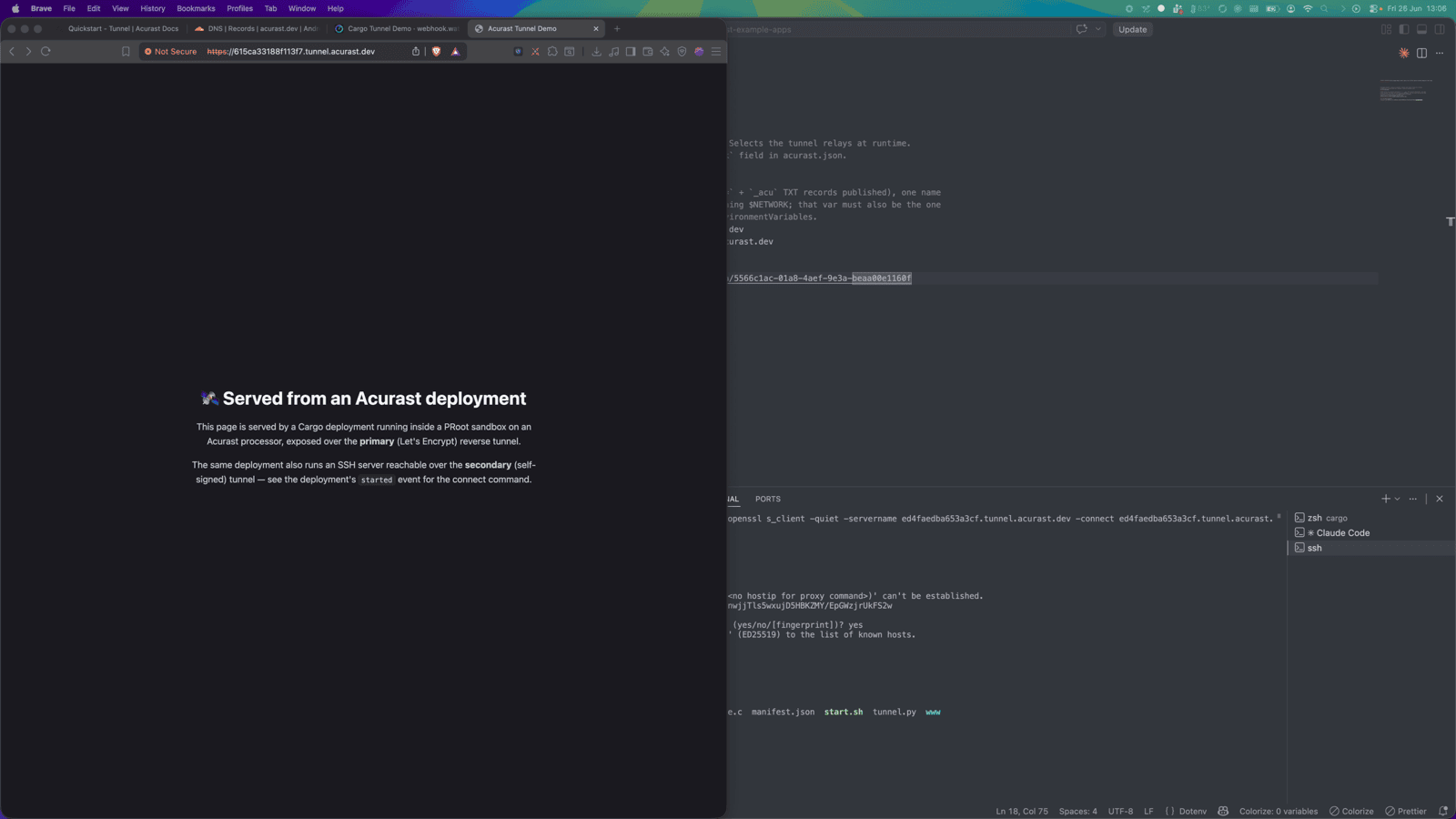Select the Claude Code terminal
This screenshot has width=1456, height=819.
coord(1371,533)
